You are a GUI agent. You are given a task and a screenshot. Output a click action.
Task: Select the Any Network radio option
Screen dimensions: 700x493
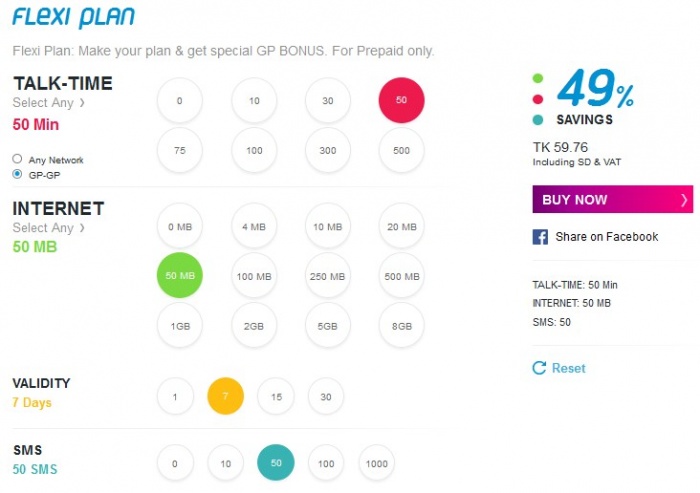click(x=18, y=159)
